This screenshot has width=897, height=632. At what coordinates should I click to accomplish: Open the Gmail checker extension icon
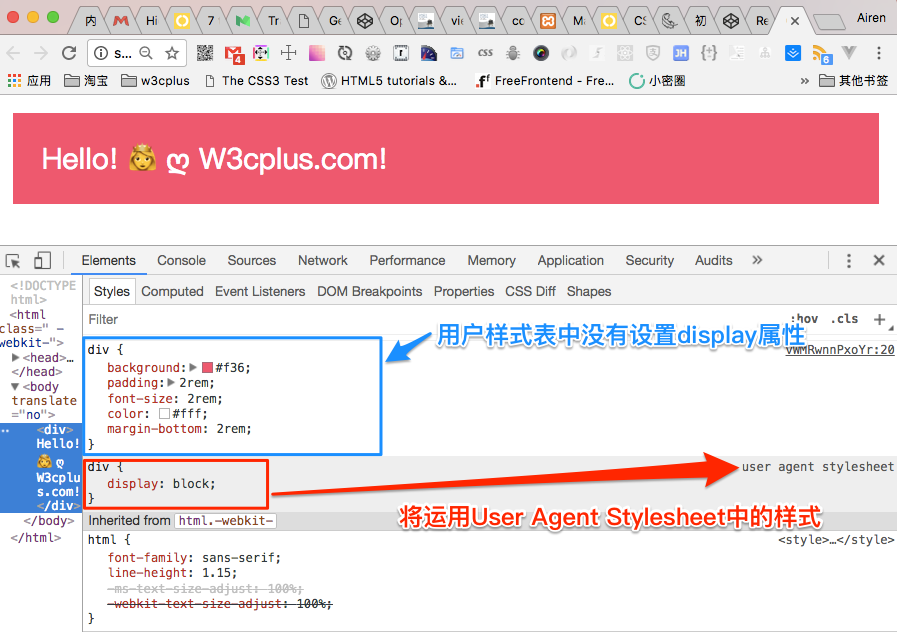(233, 54)
